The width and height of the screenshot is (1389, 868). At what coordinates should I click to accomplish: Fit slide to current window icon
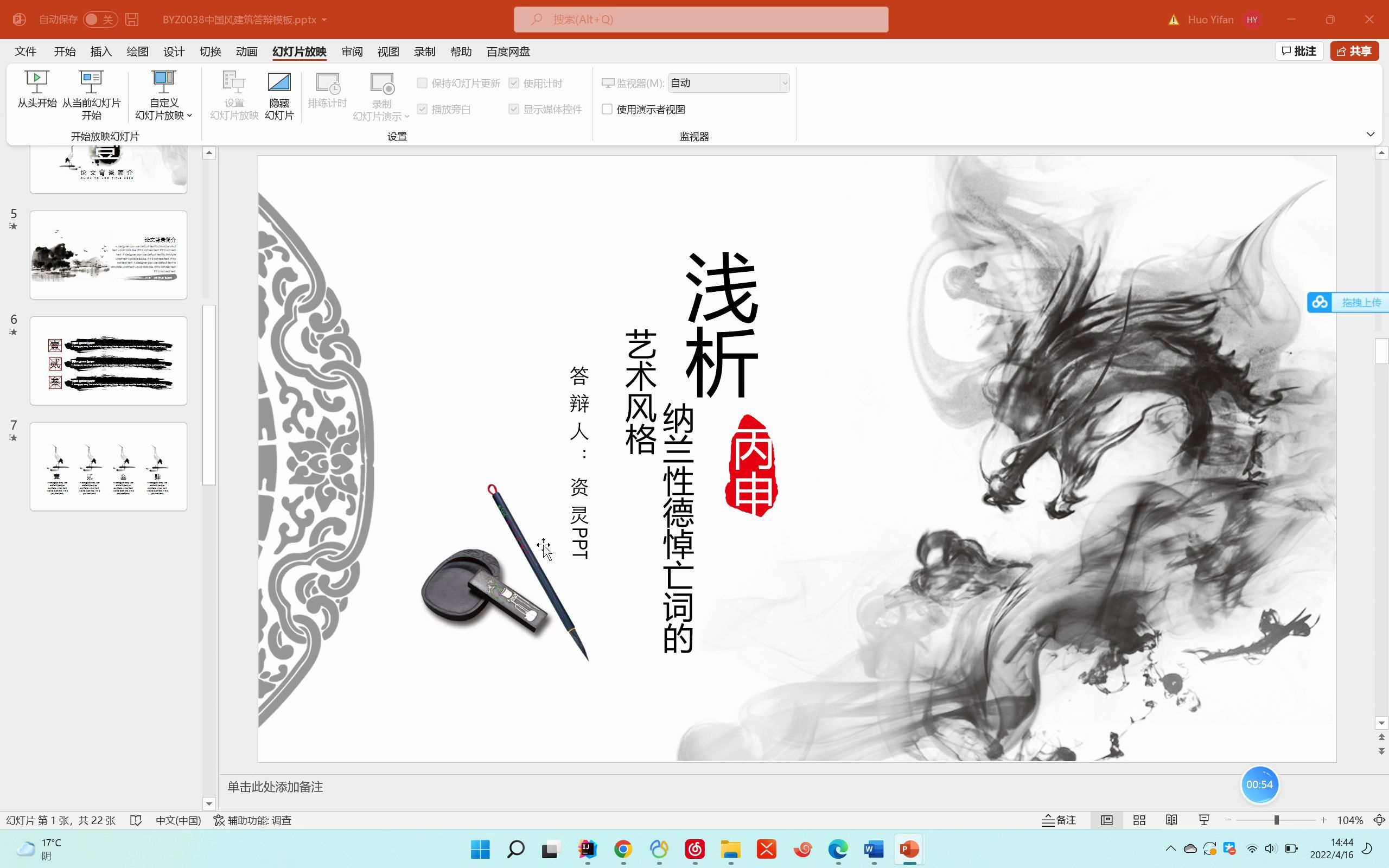[1379, 820]
